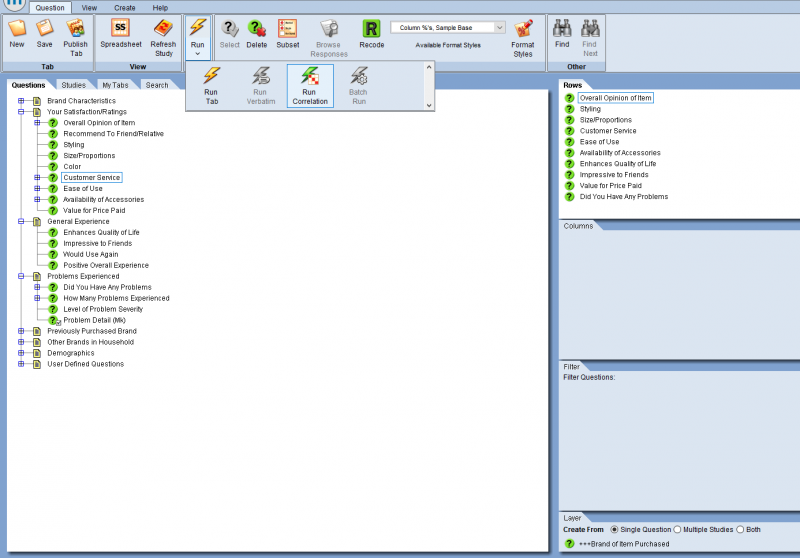Image resolution: width=800 pixels, height=558 pixels.
Task: Expand the Ease of Use node
Action: tap(37, 189)
